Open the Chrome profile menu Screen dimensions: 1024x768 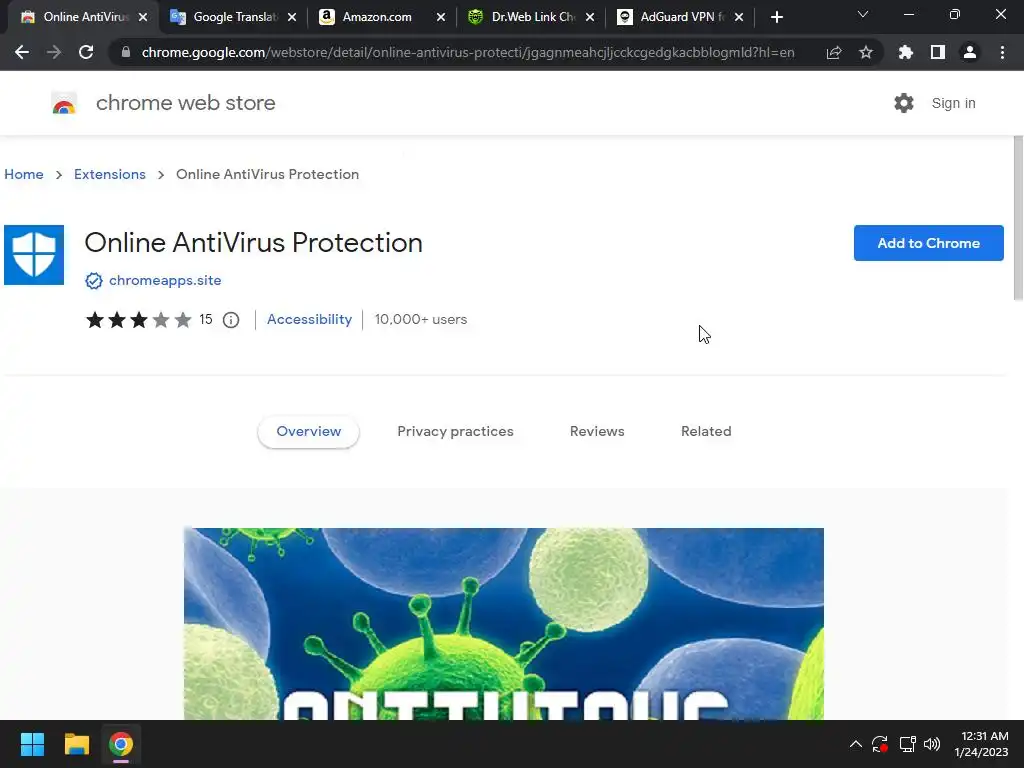pos(970,52)
